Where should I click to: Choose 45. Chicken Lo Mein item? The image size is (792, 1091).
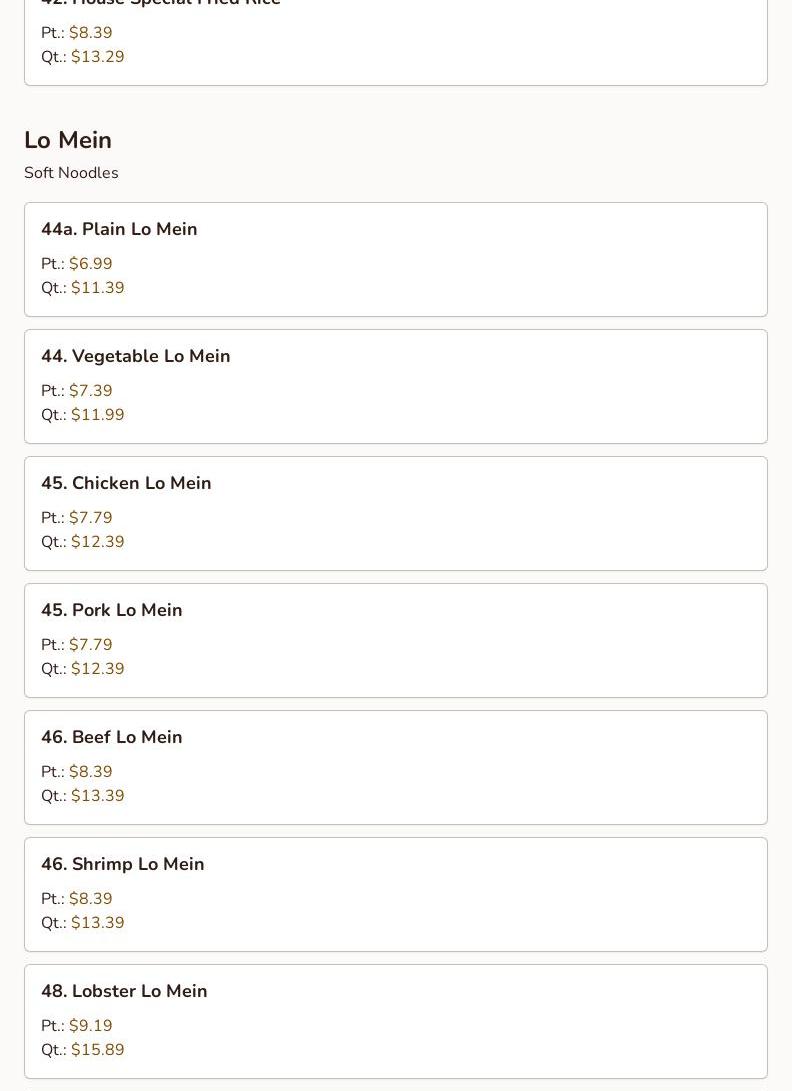coord(395,513)
